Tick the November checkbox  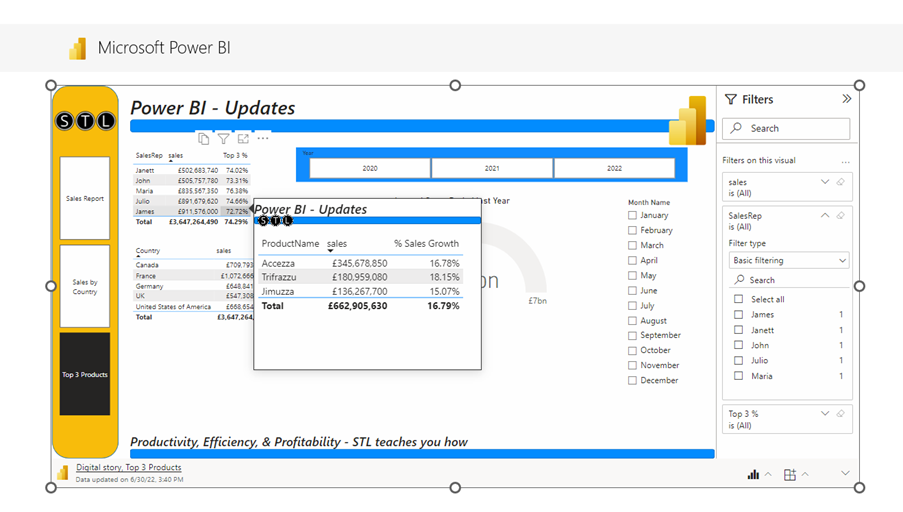tap(632, 365)
